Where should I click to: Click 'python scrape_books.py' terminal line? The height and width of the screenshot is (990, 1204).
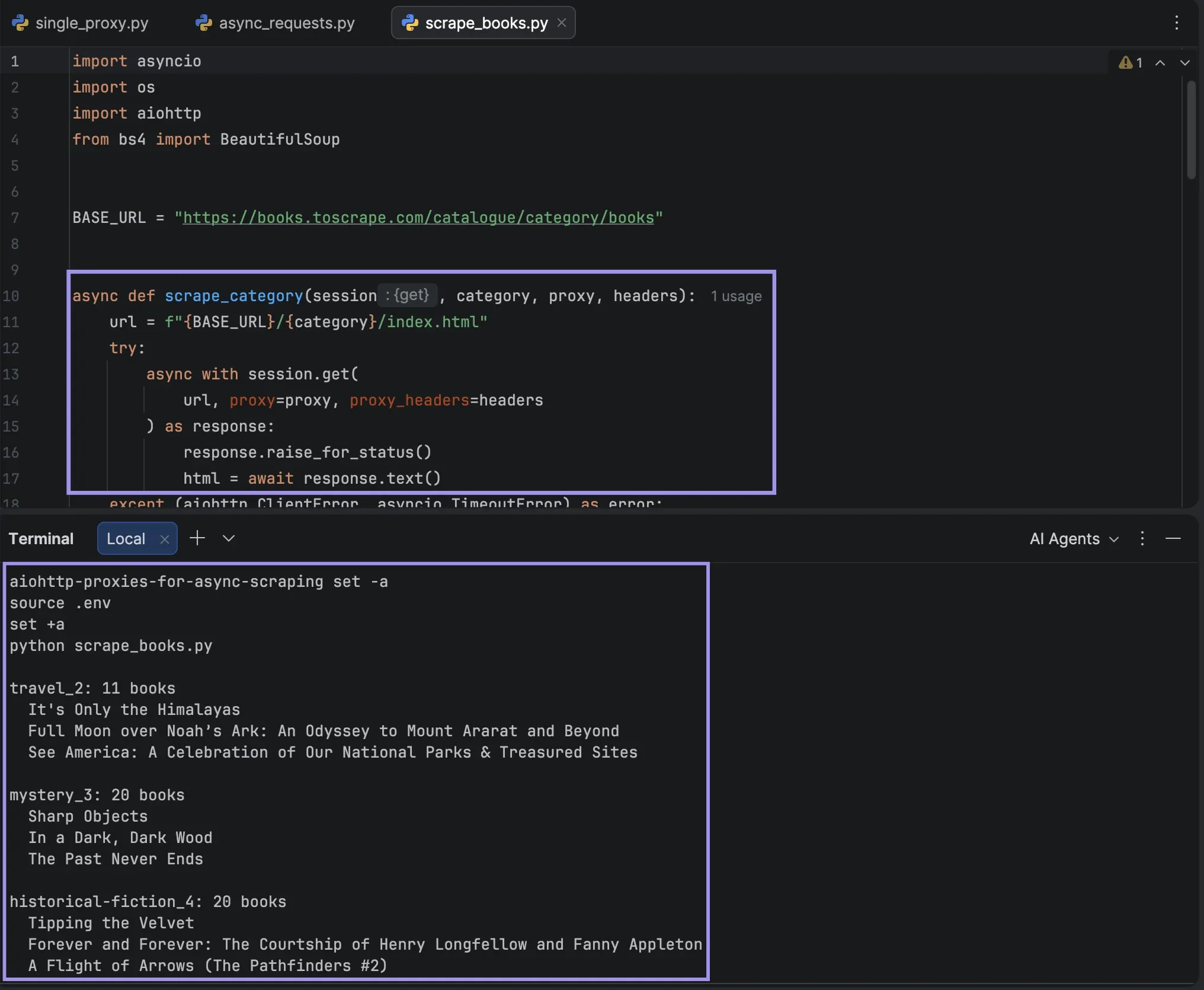coord(111,646)
